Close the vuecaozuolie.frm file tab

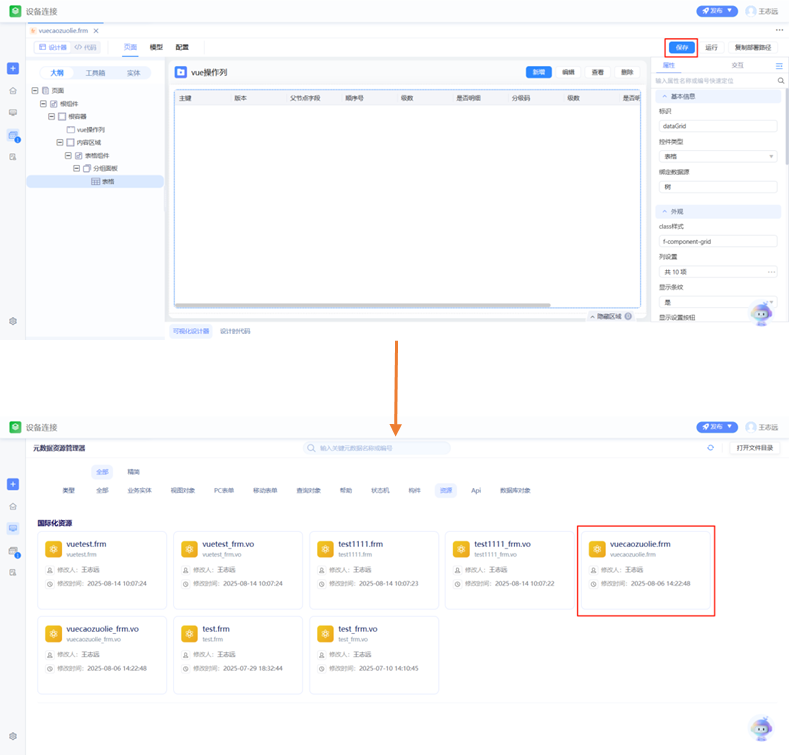(96, 31)
